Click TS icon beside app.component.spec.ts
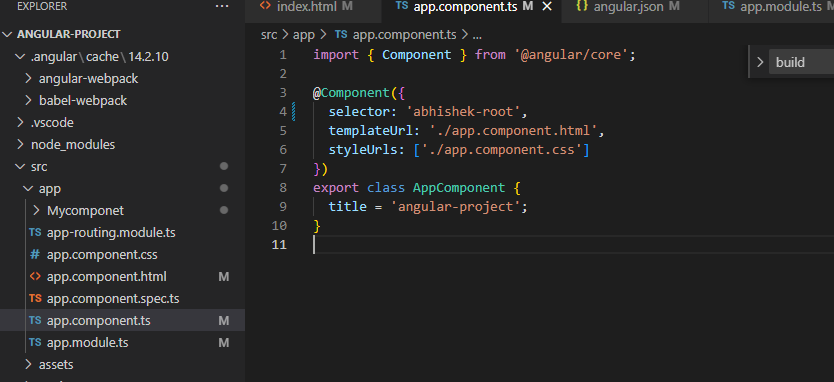834x382 pixels. [35, 298]
